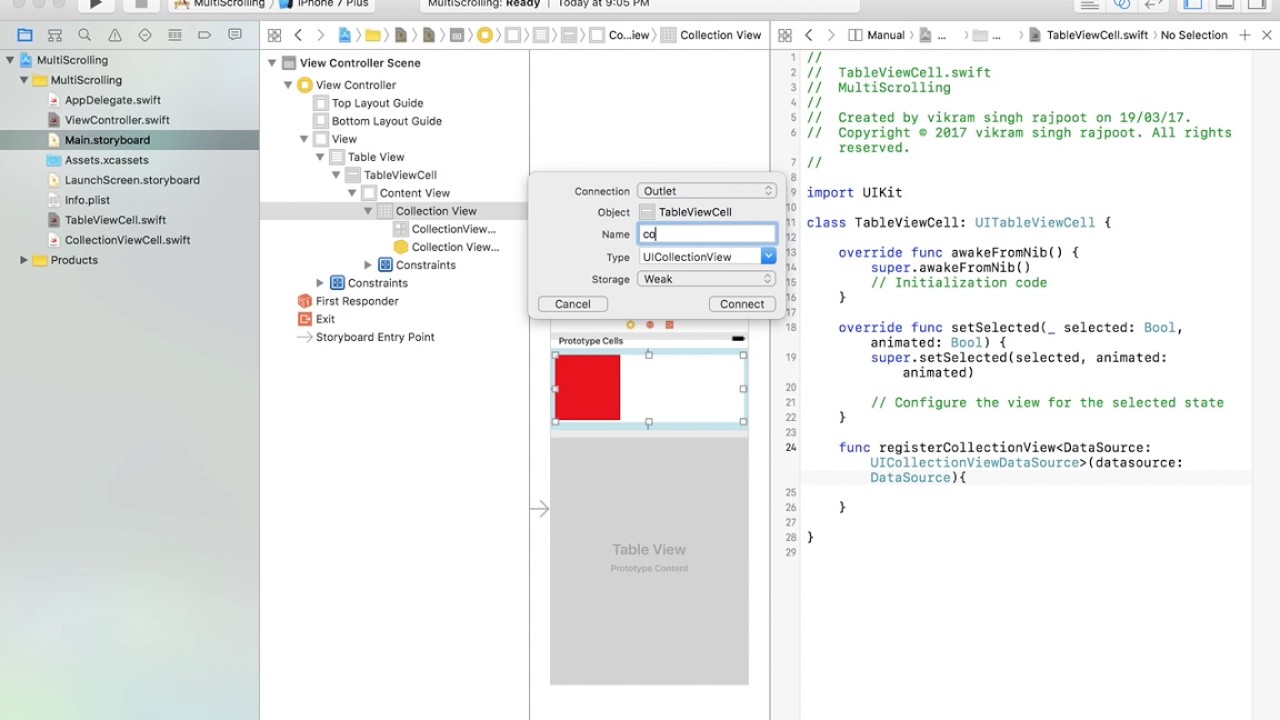Select the Assistant editor overlapping circles icon

[1122, 4]
